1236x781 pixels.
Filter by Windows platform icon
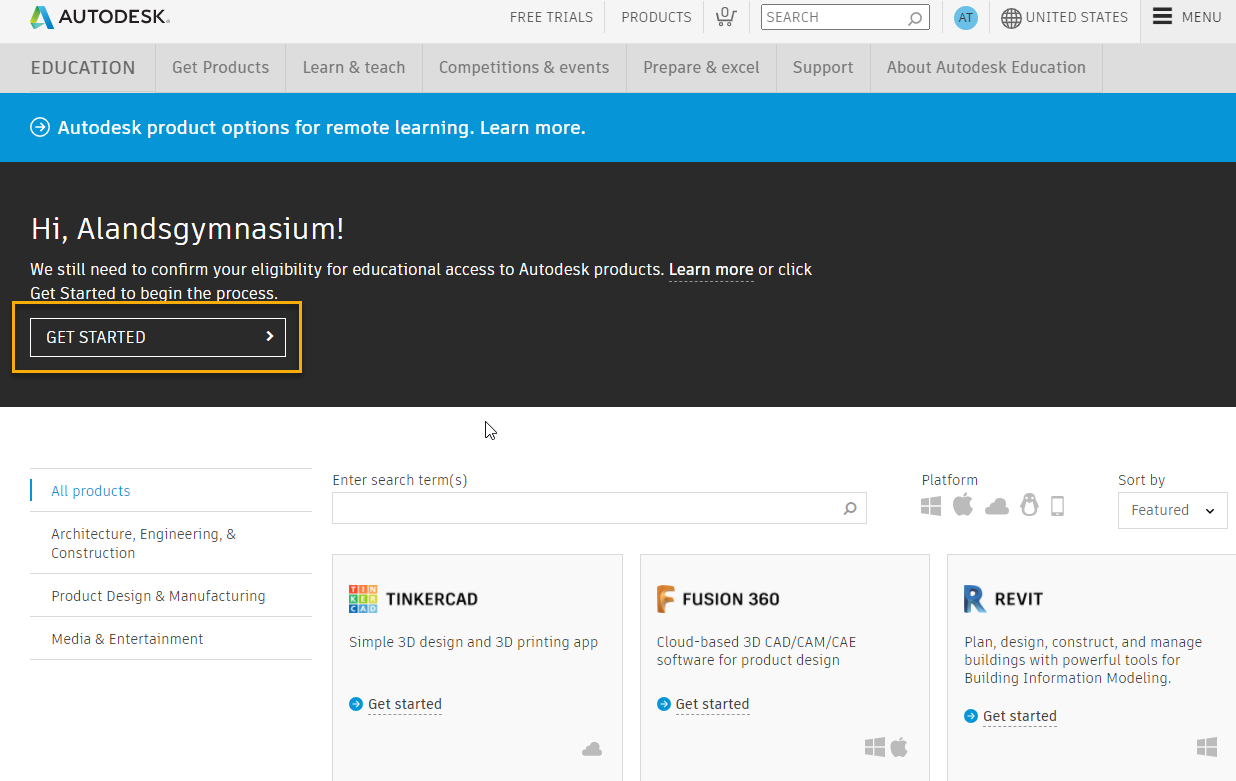(x=931, y=506)
